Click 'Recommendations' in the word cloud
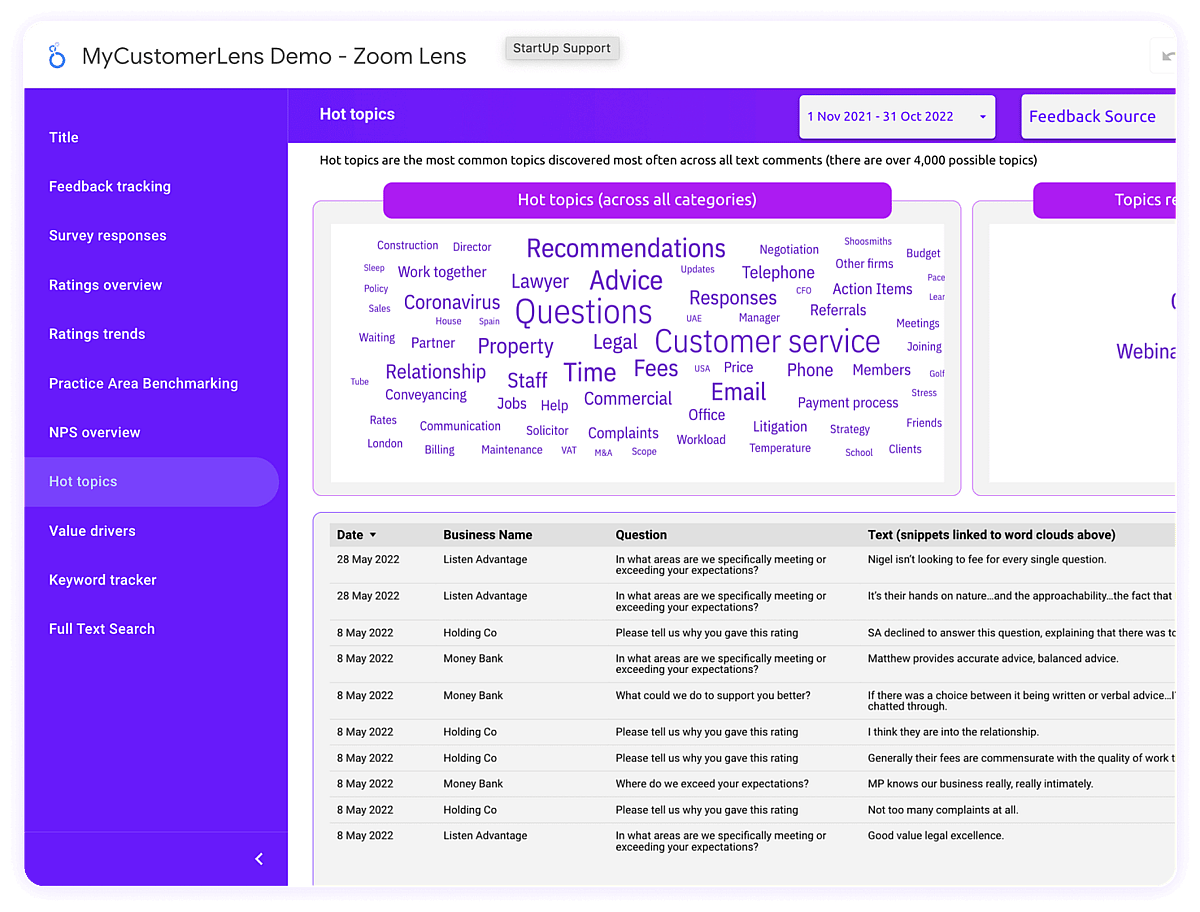 (625, 248)
